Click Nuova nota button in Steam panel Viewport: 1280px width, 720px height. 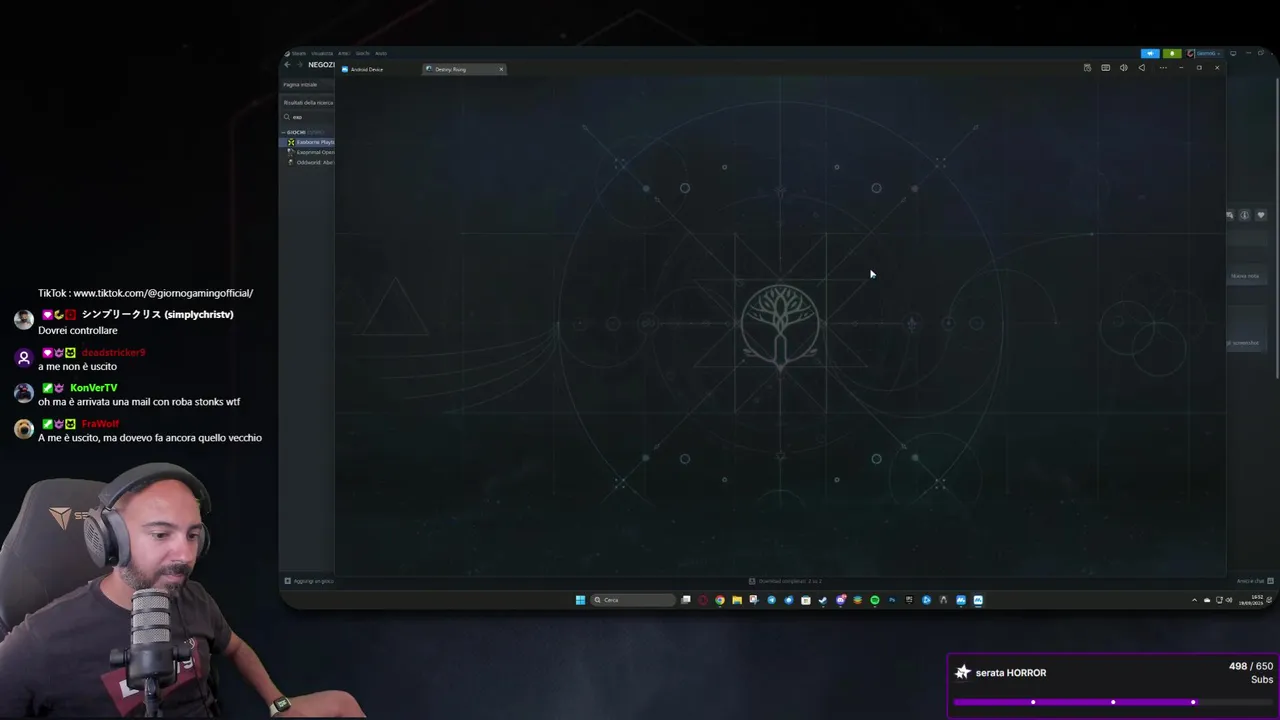[1245, 276]
